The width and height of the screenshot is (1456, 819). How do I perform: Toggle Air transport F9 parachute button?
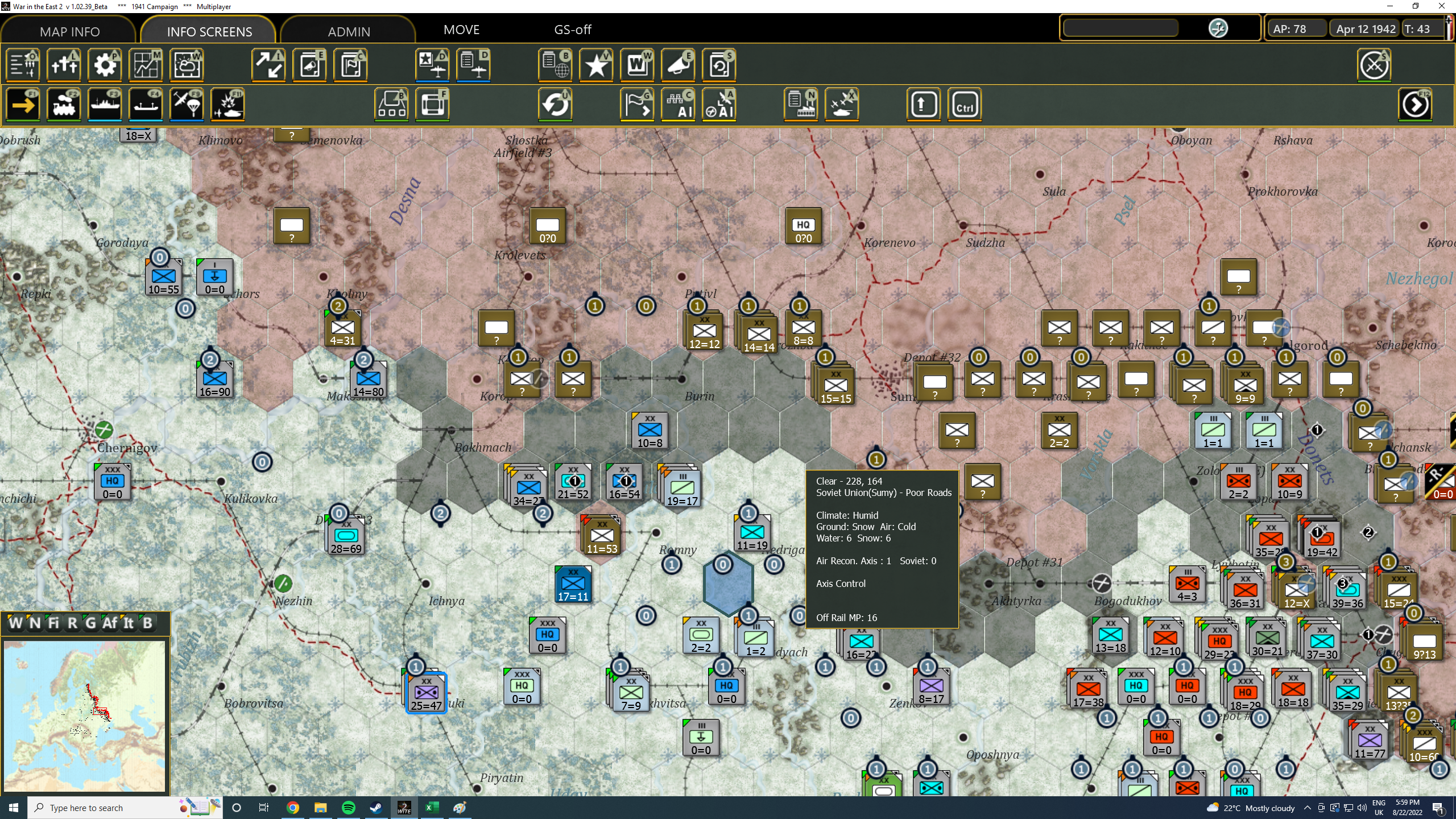tap(187, 105)
